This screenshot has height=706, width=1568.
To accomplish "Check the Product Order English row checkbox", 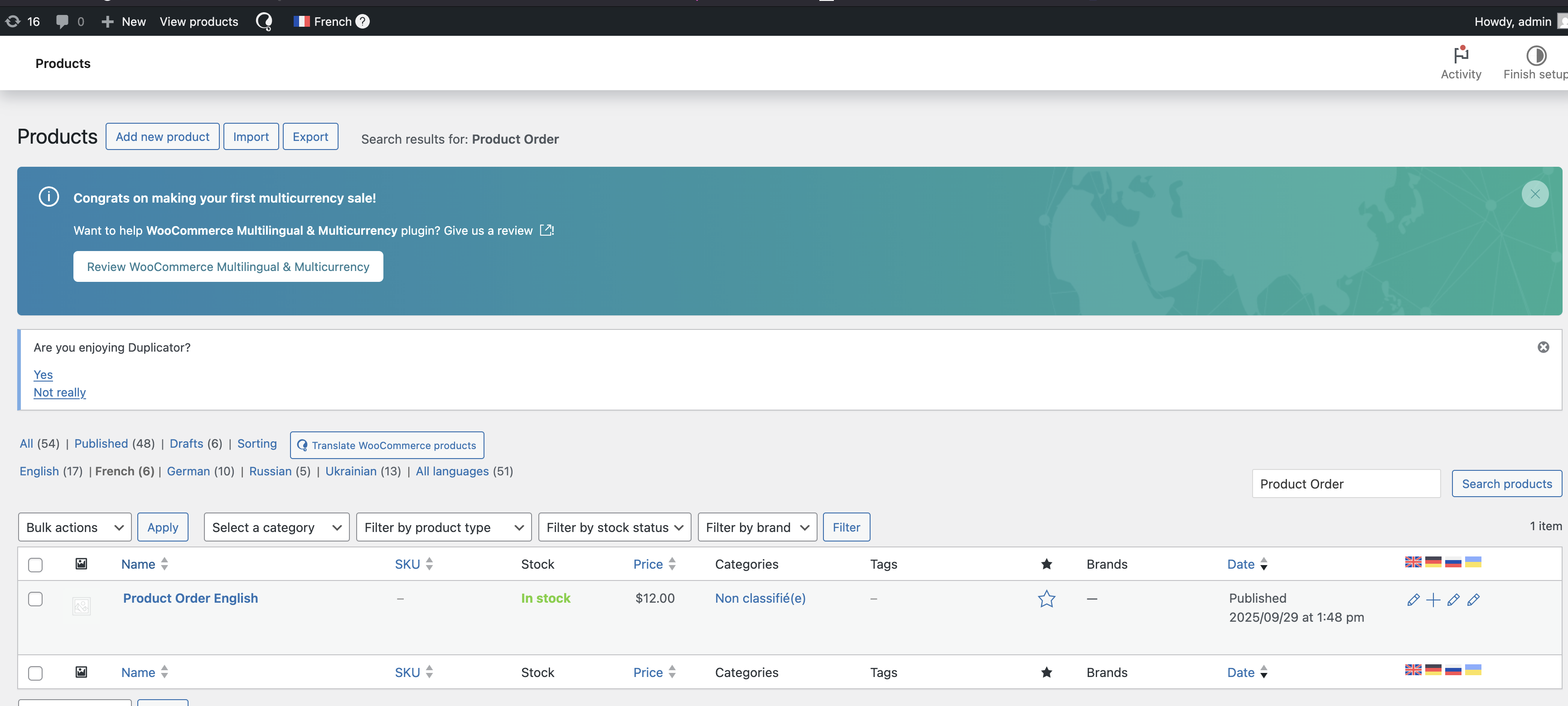I will coord(35,599).
